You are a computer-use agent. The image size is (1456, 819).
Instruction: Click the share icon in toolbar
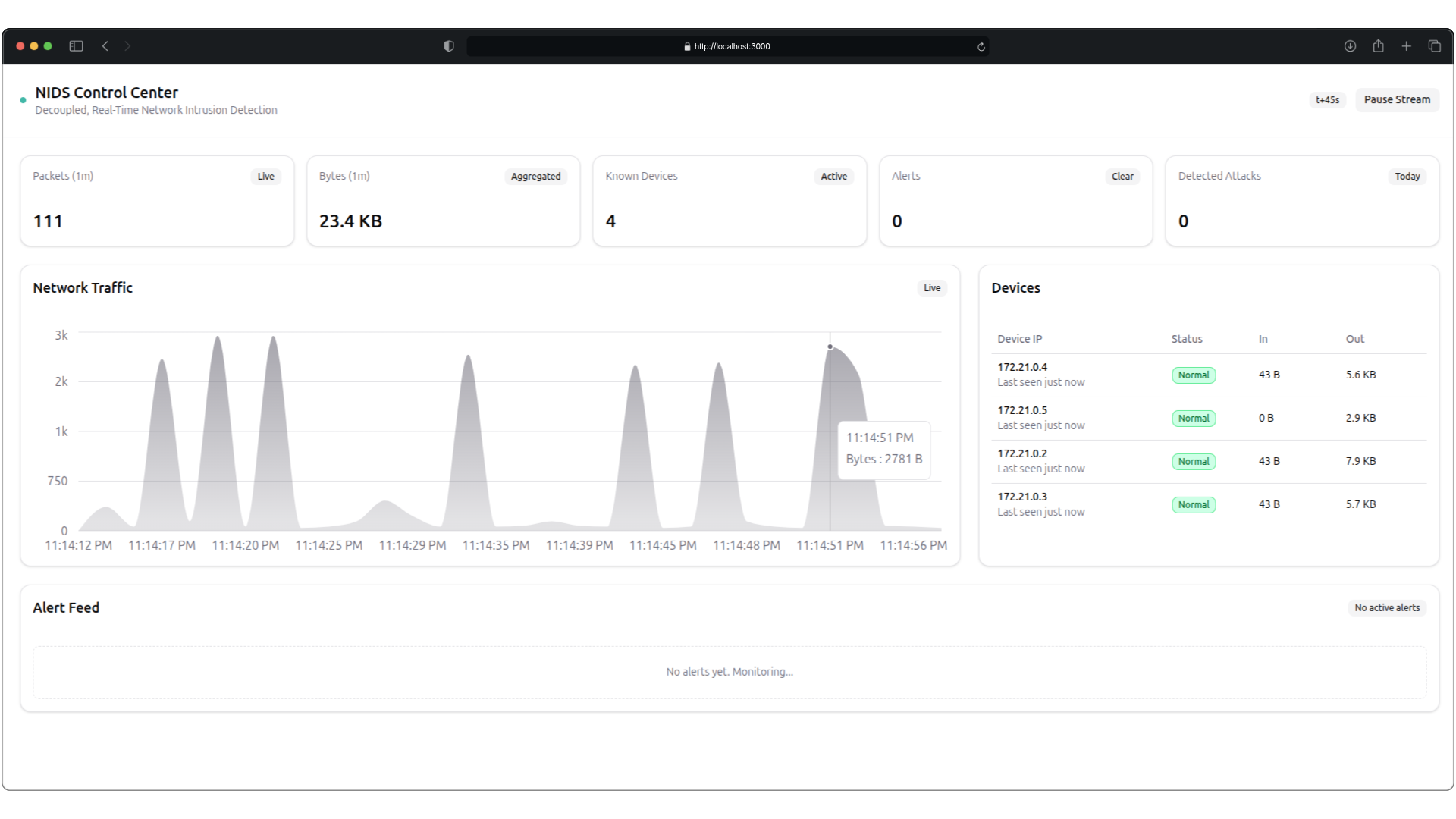1378,46
